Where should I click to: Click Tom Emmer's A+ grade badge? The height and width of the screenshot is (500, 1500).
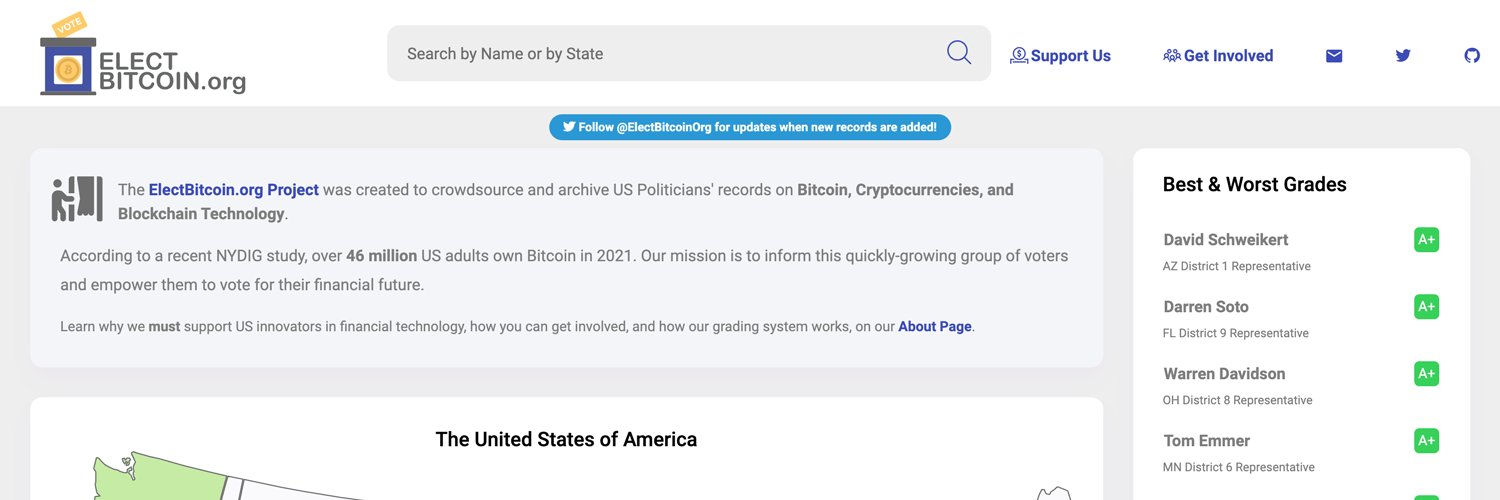pos(1426,441)
